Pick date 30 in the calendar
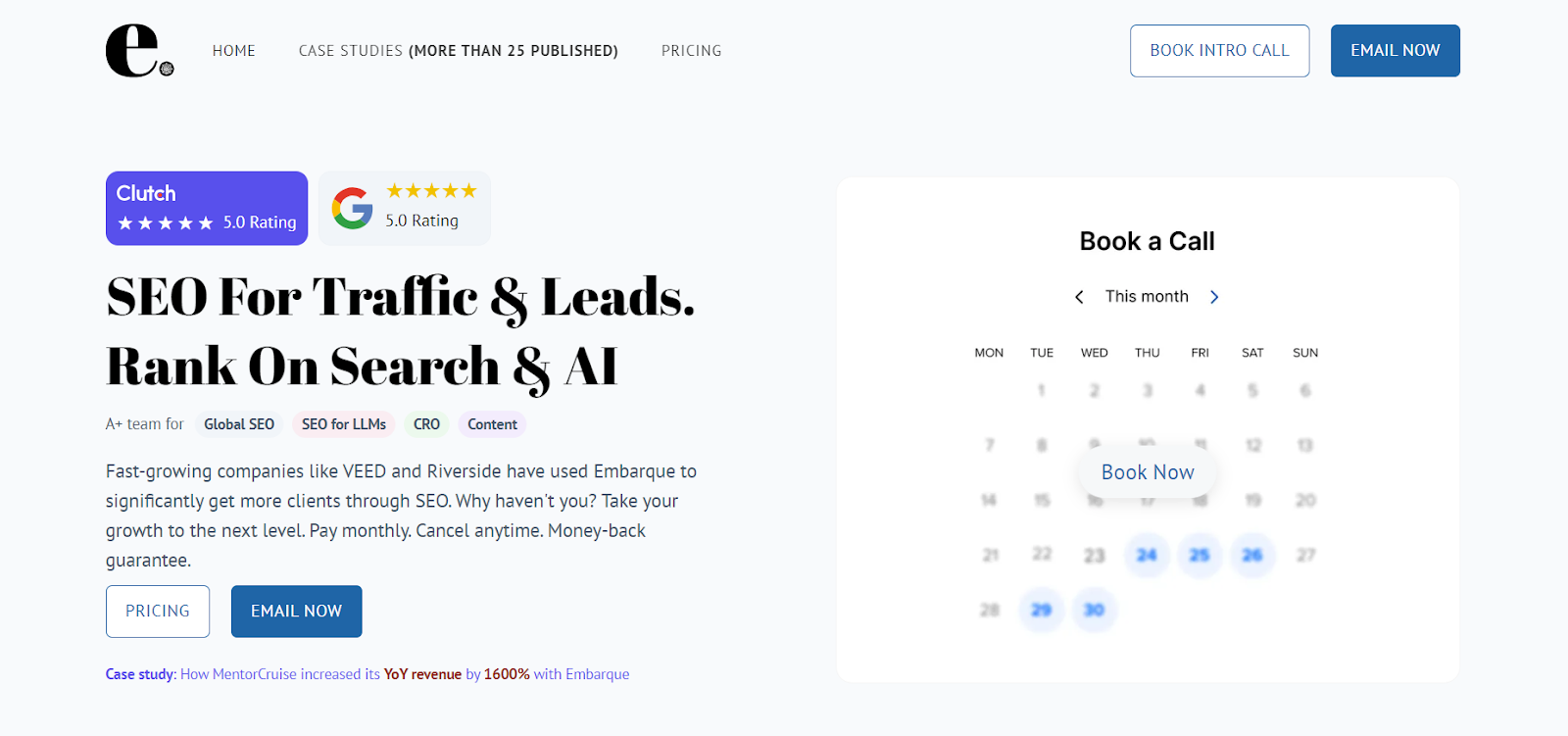 (1095, 611)
